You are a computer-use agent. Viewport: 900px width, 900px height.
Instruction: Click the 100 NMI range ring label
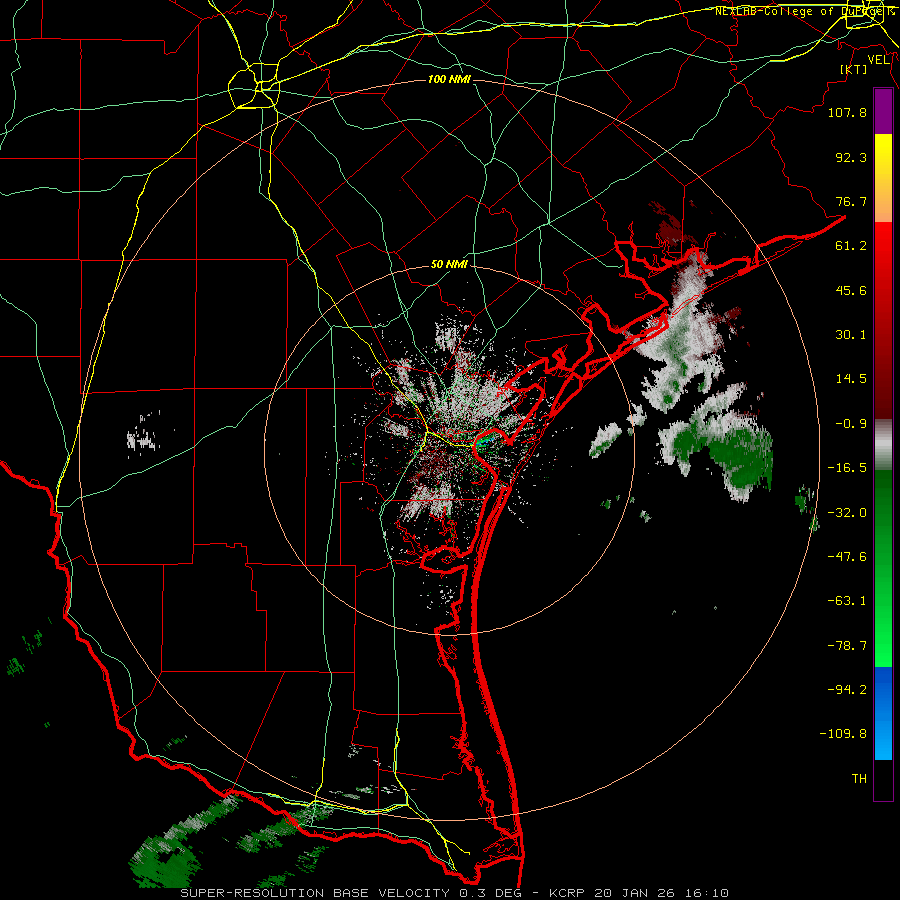click(449, 79)
